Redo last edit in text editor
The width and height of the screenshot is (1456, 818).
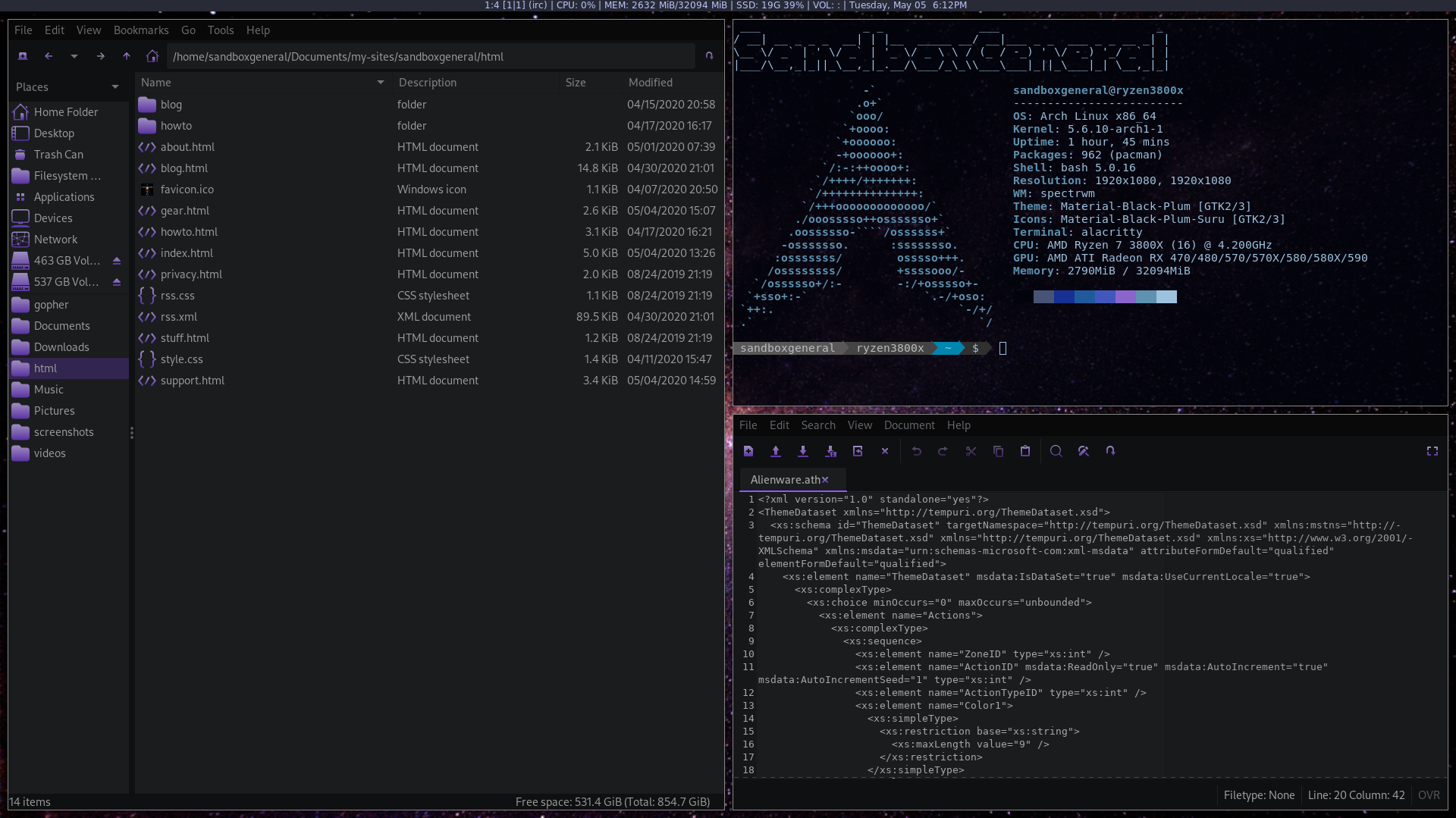click(x=943, y=451)
